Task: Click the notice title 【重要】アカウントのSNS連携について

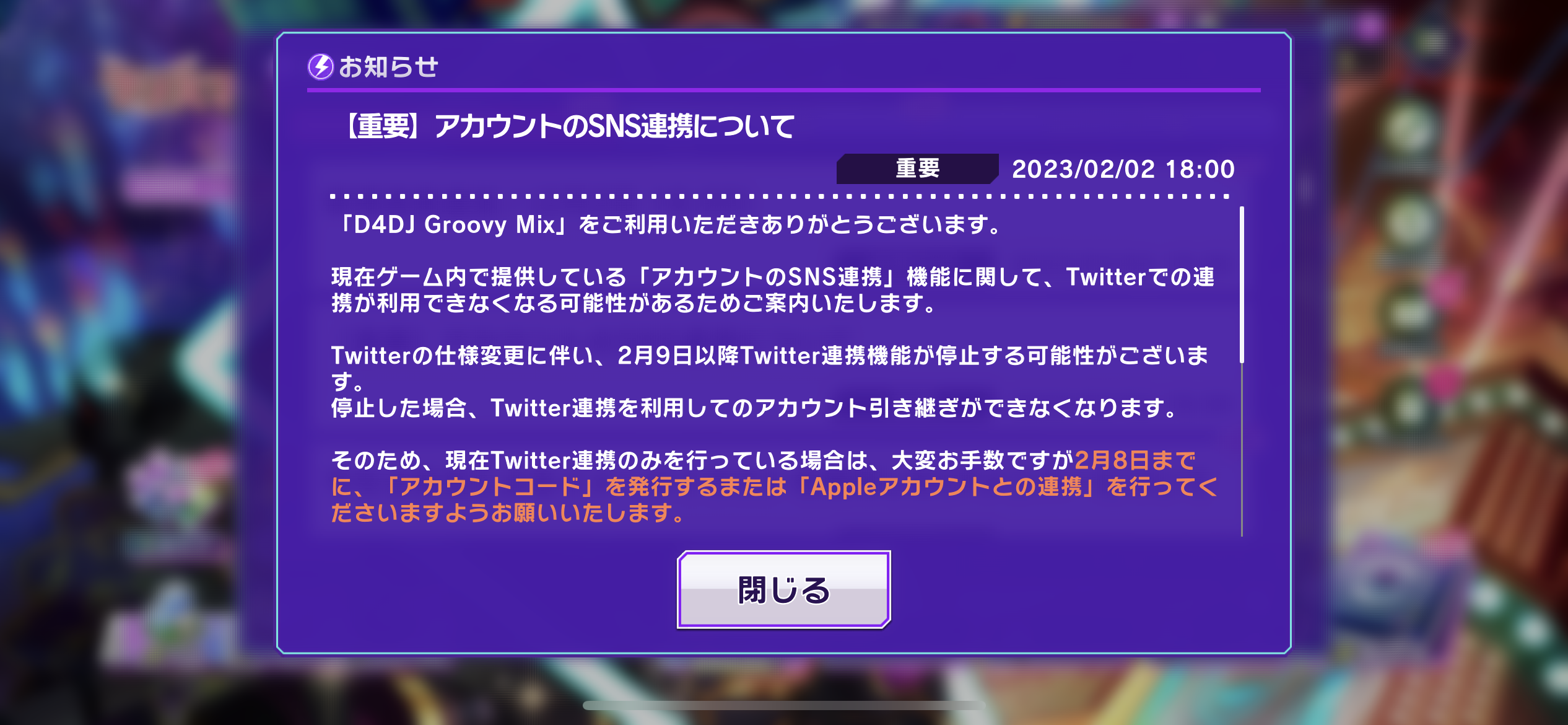Action: (567, 126)
